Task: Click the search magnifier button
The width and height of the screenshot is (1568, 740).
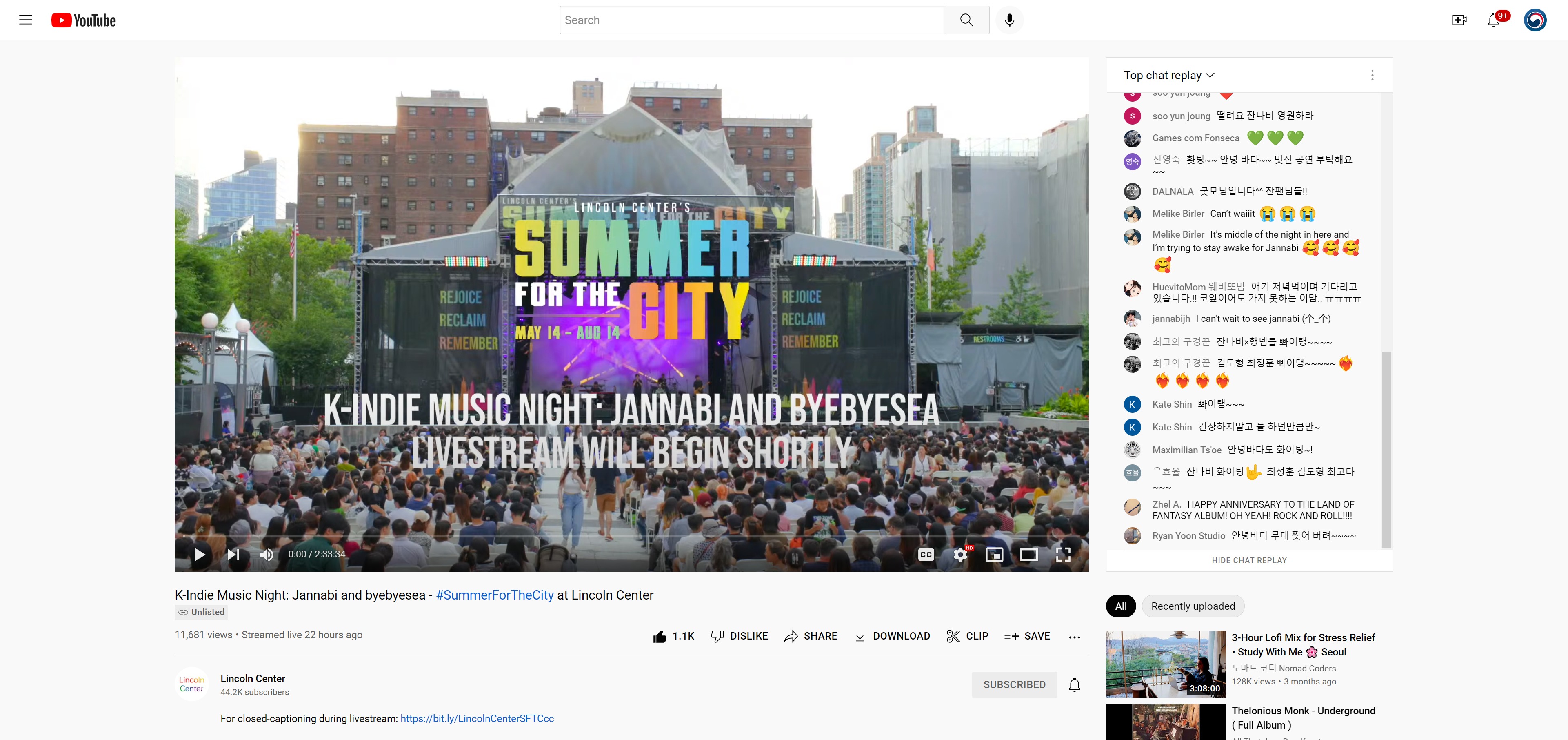Action: (x=966, y=20)
